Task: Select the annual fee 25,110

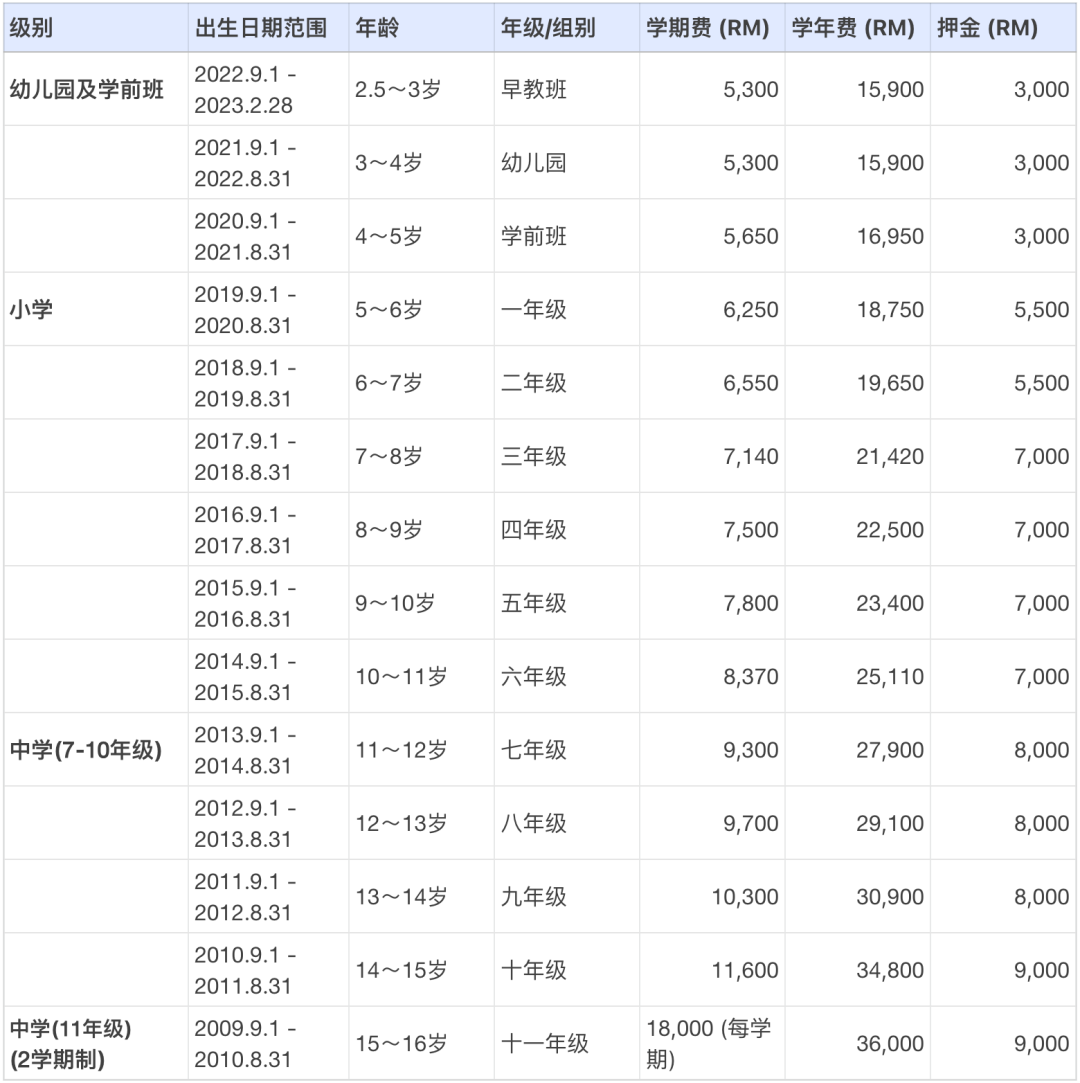Action: (857, 677)
